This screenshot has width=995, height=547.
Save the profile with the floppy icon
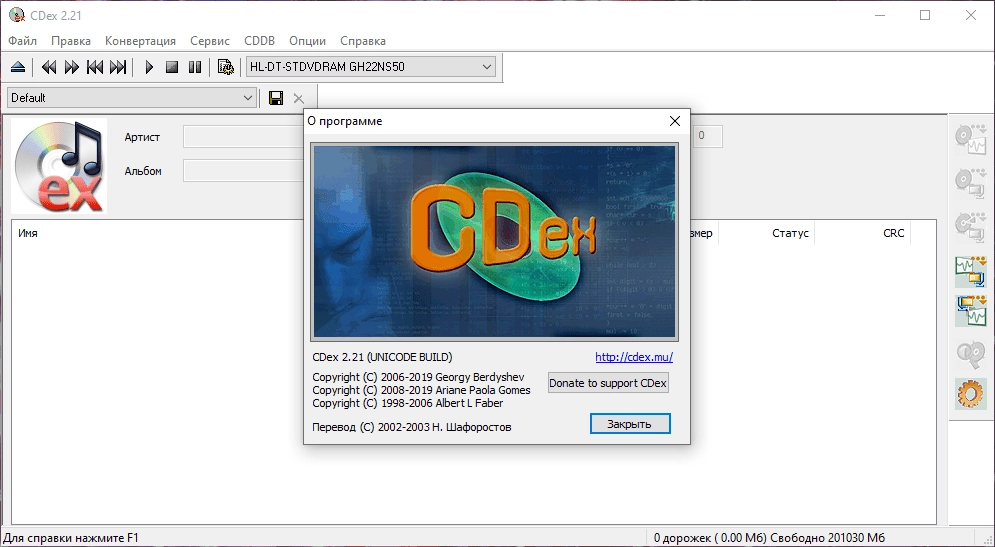[x=276, y=98]
